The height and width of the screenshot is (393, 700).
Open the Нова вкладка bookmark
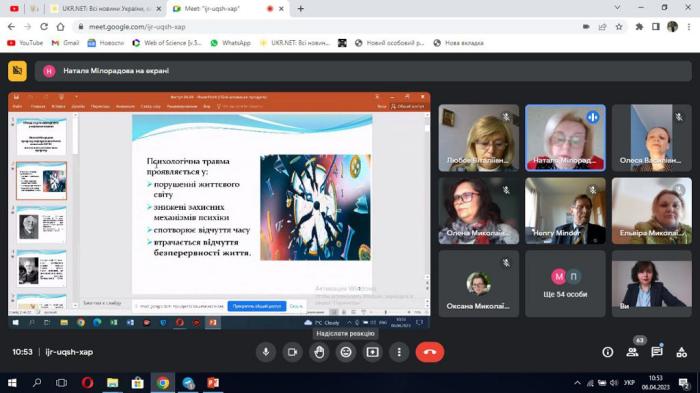click(458, 43)
